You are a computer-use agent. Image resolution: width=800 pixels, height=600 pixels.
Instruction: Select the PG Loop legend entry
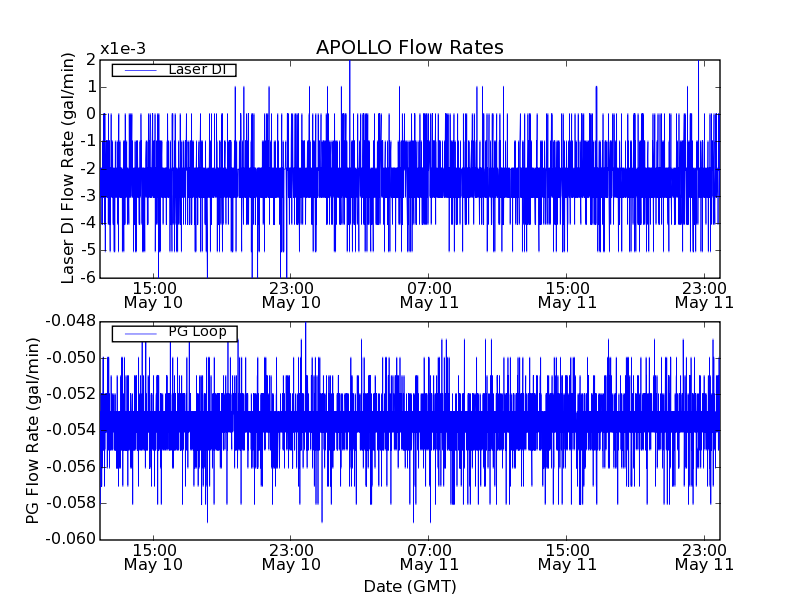point(197,332)
